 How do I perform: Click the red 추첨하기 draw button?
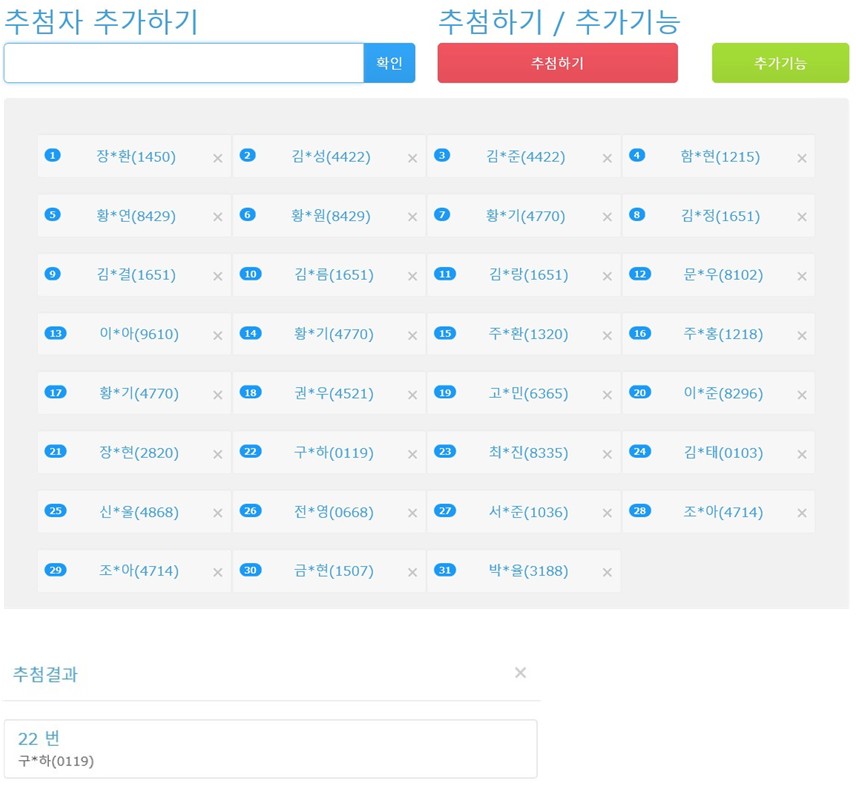(557, 63)
